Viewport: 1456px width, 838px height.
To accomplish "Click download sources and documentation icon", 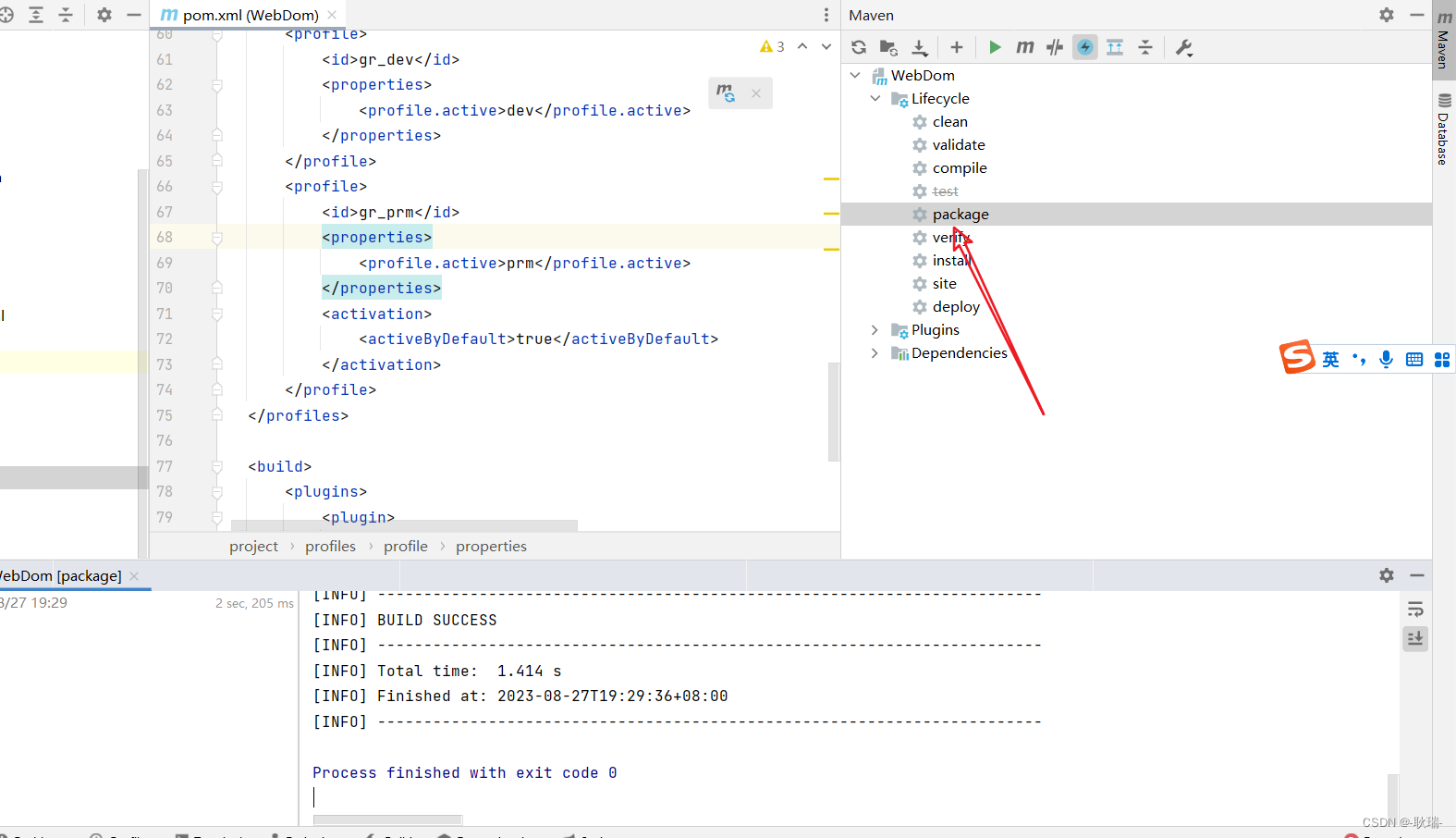I will point(920,47).
